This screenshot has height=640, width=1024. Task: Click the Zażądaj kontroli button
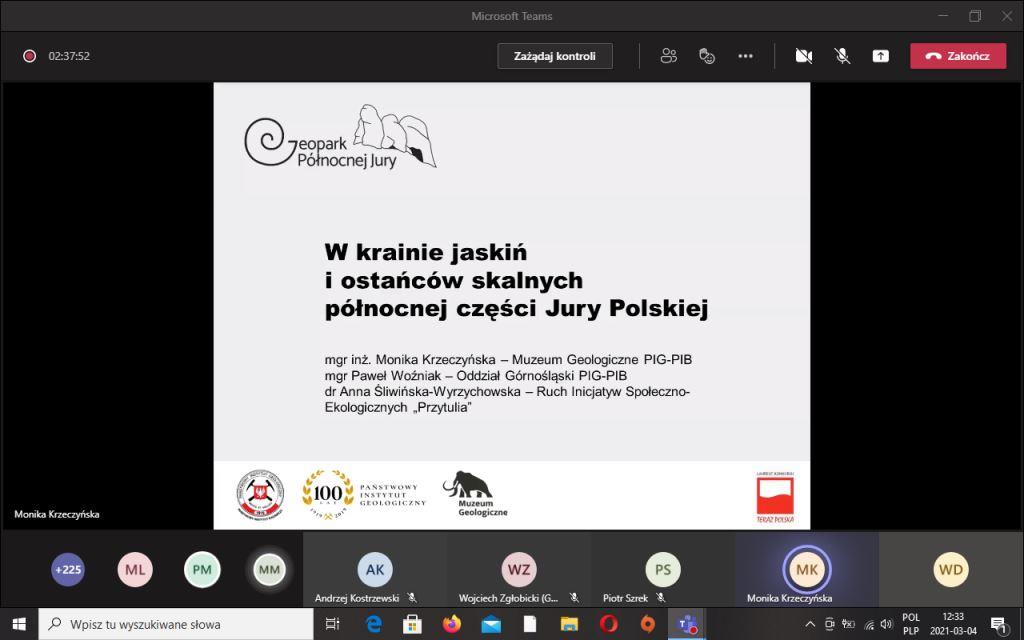click(x=555, y=56)
